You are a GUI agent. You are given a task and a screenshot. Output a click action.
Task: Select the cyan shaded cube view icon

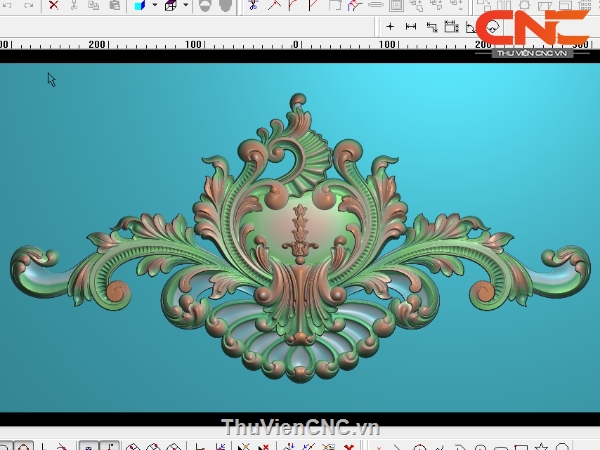point(139,5)
